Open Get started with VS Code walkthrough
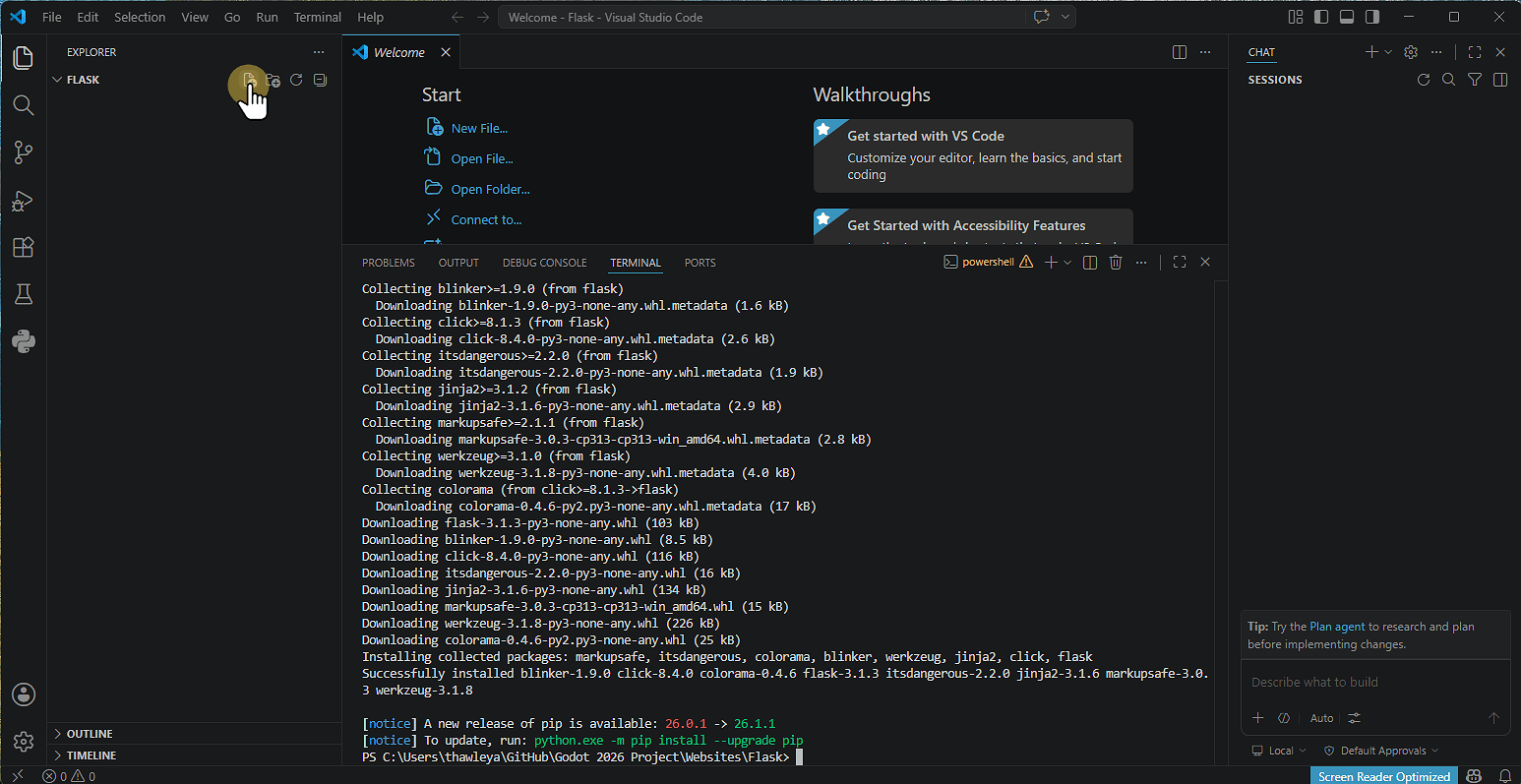 (x=973, y=155)
